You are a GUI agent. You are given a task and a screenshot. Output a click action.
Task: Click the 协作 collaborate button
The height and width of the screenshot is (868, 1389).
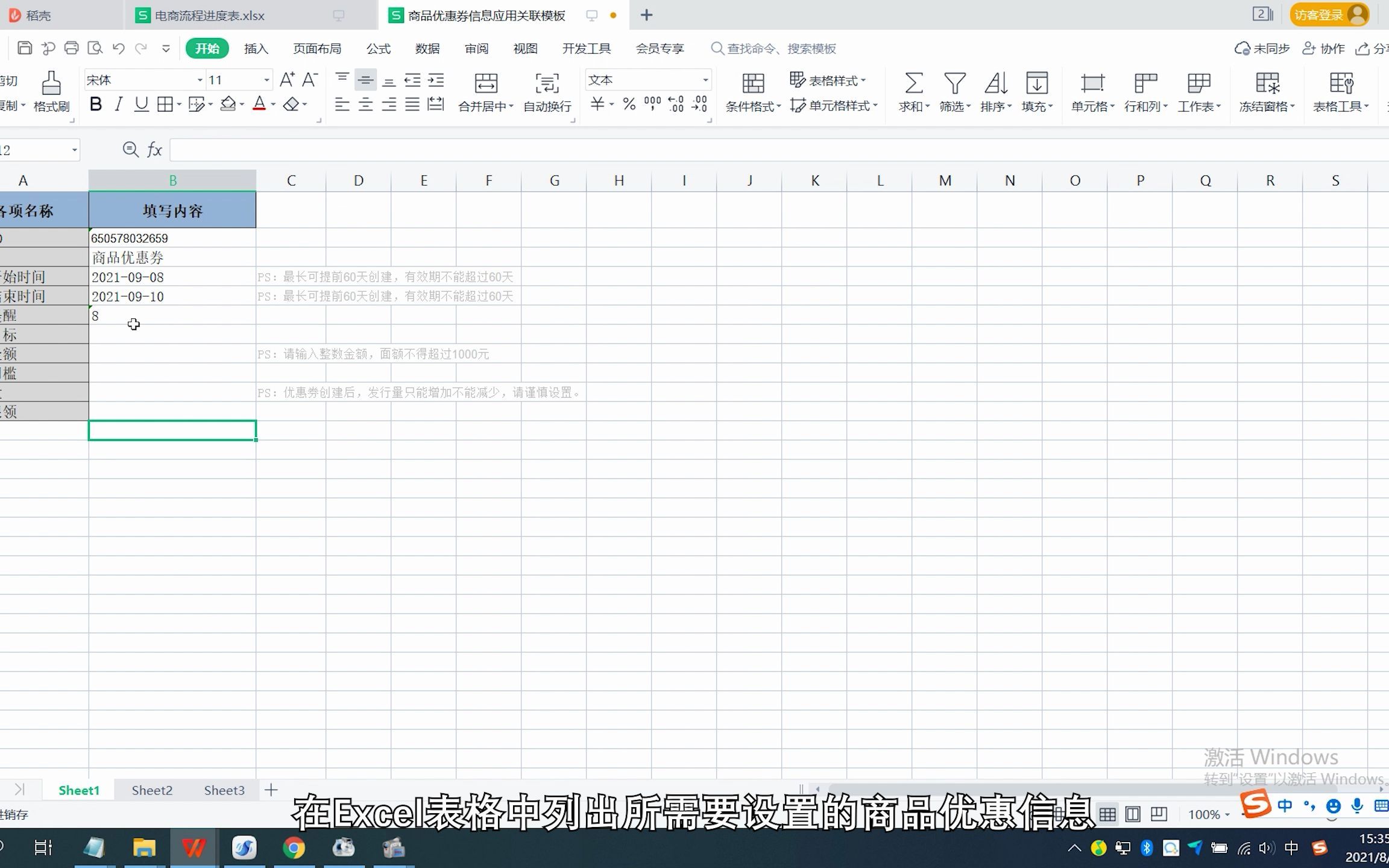(x=1324, y=49)
